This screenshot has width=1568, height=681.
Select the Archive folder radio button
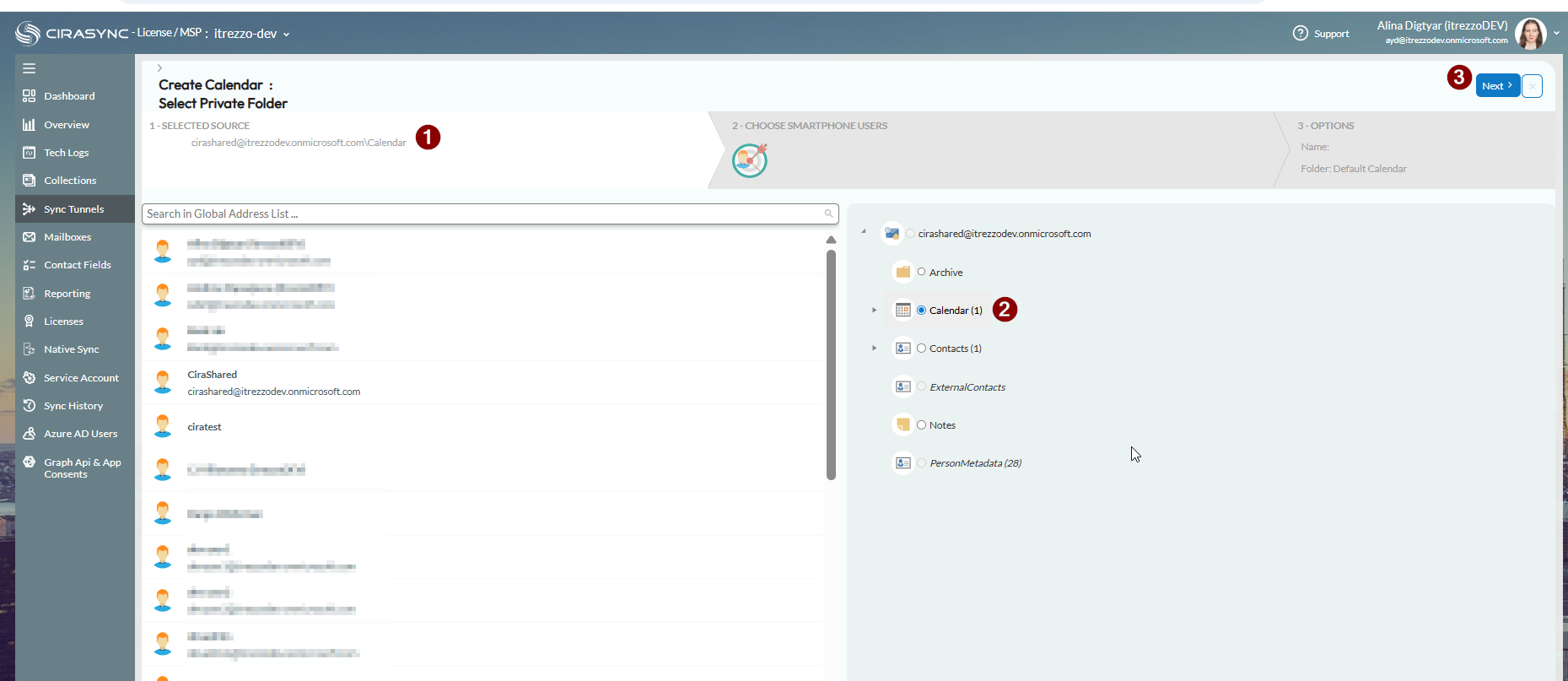point(921,272)
